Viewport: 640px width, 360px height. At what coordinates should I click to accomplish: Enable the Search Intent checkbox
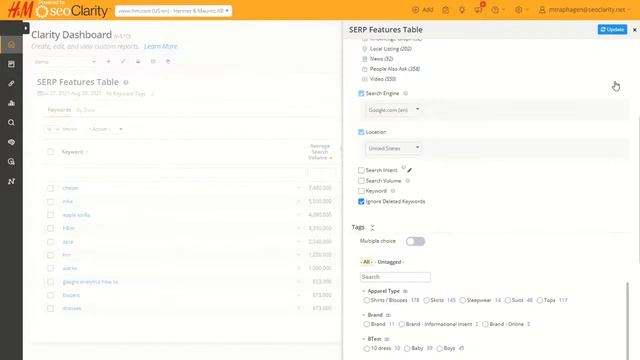point(361,170)
